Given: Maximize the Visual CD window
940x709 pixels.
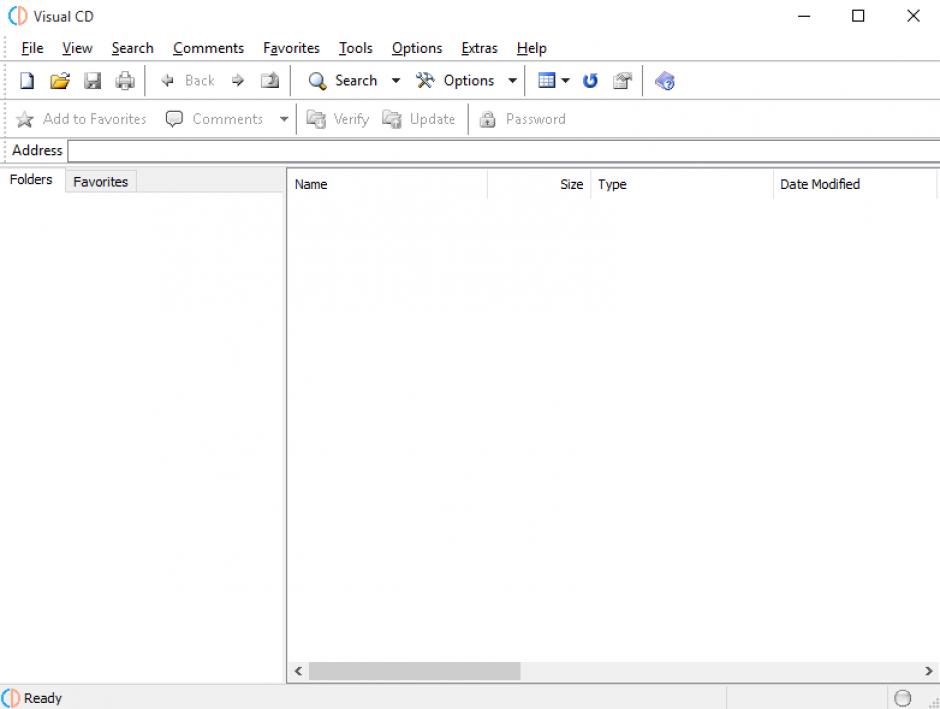Looking at the screenshot, I should [x=858, y=16].
